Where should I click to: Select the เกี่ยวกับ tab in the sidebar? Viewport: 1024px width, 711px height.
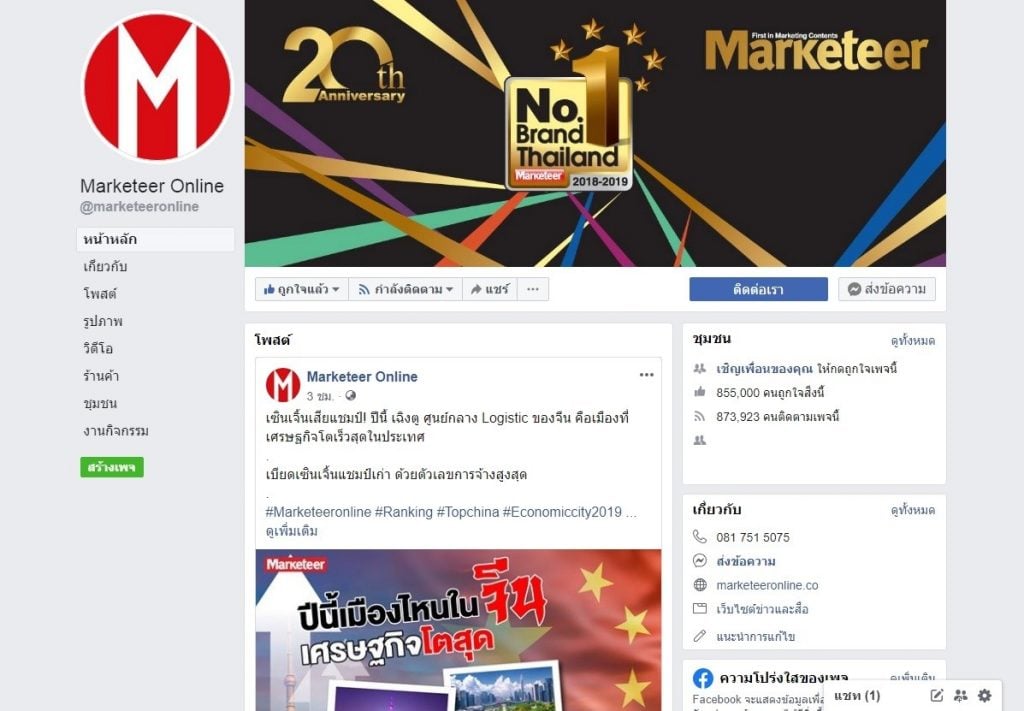click(105, 266)
